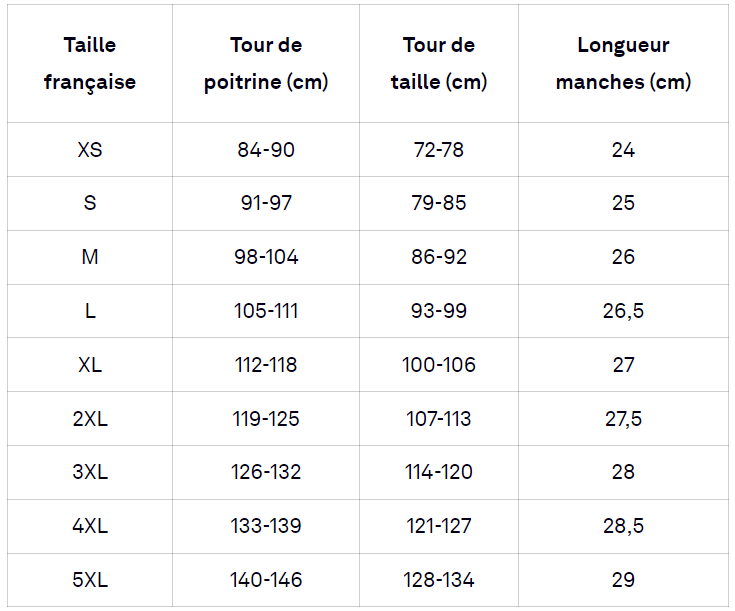Screen dimensions: 735x611
Task: Click waist measurement 100-106
Action: click(439, 365)
